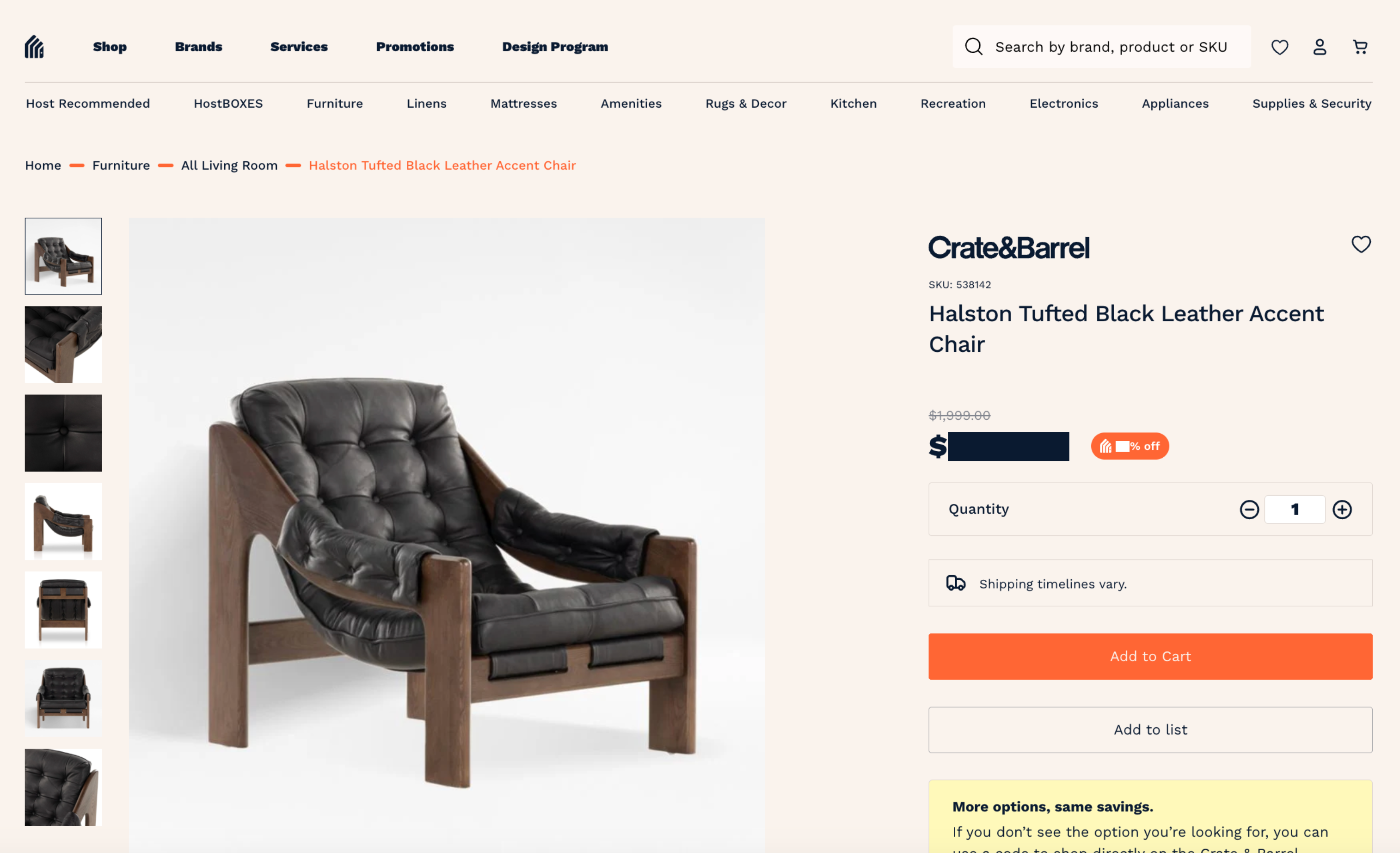Favorite this chair with product heart icon
Screen dimensions: 1400x853
click(x=1361, y=244)
